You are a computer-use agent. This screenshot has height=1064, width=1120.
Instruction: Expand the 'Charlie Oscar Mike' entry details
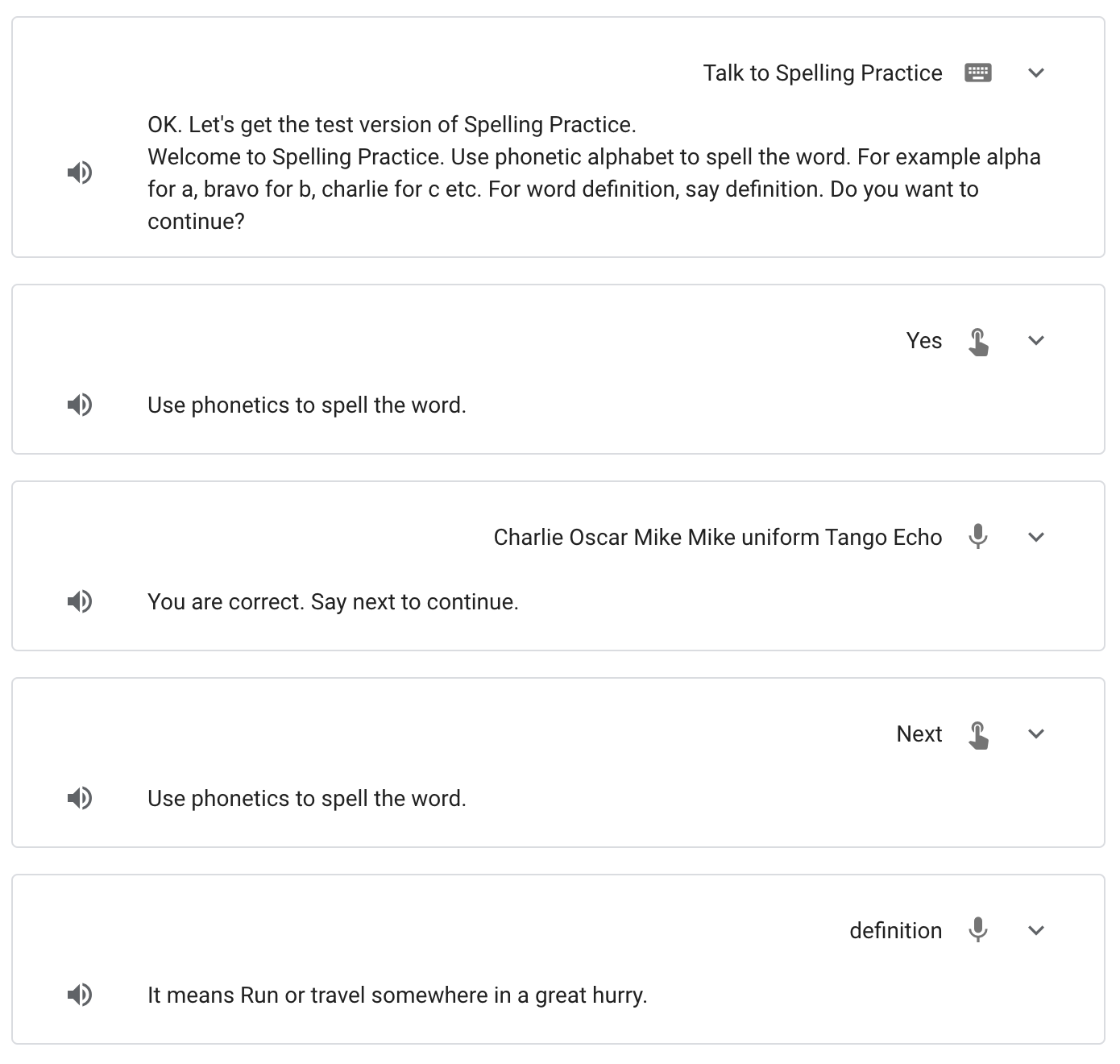[x=1036, y=537]
